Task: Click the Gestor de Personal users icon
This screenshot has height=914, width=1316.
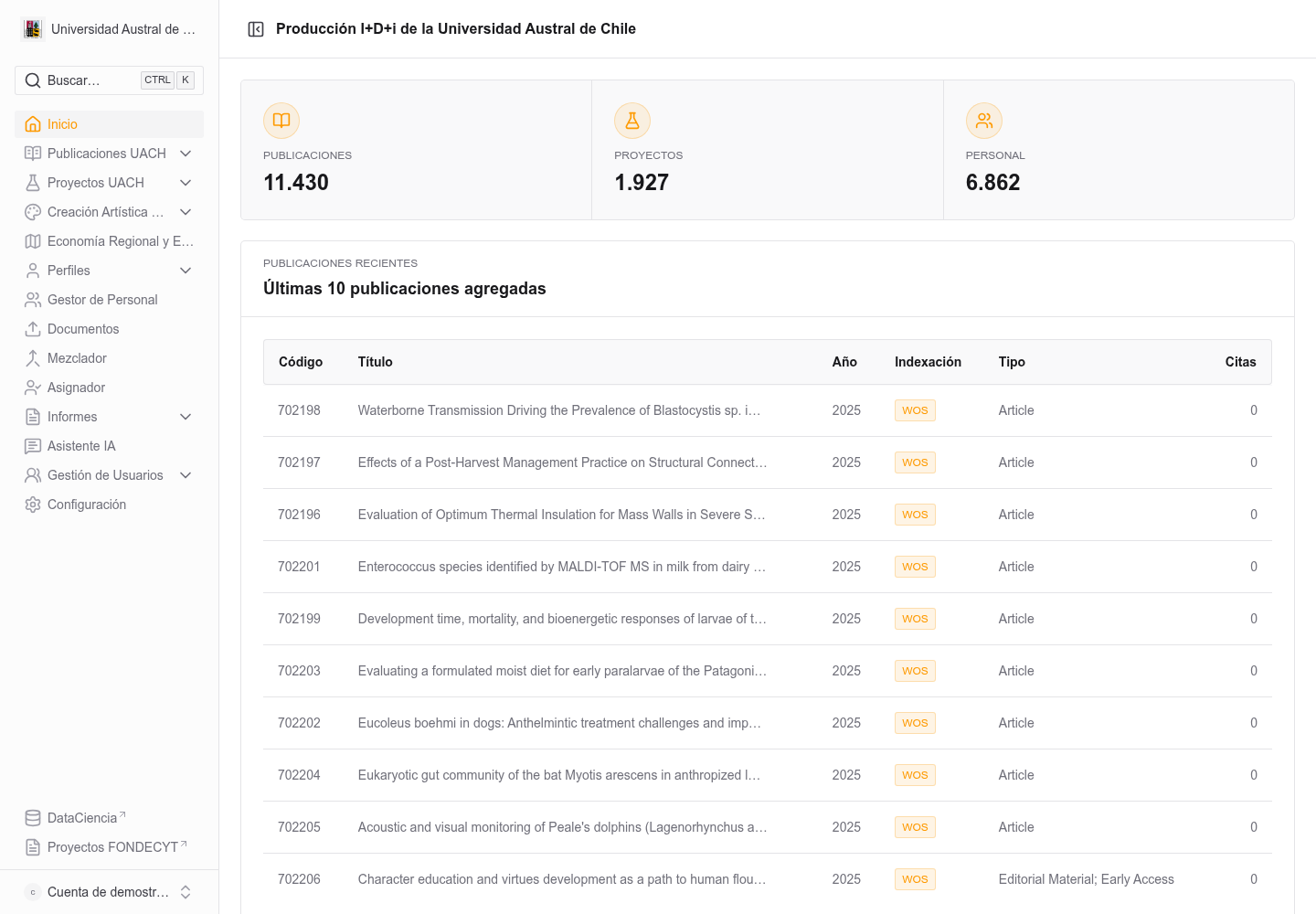Action: (x=33, y=300)
